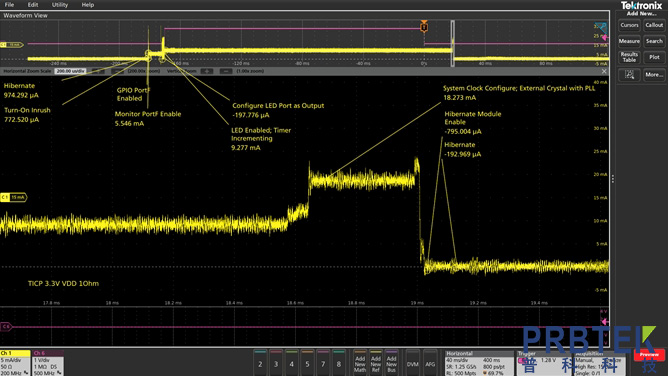669x376 pixels.
Task: Add New Bus
Action: pos(391,364)
